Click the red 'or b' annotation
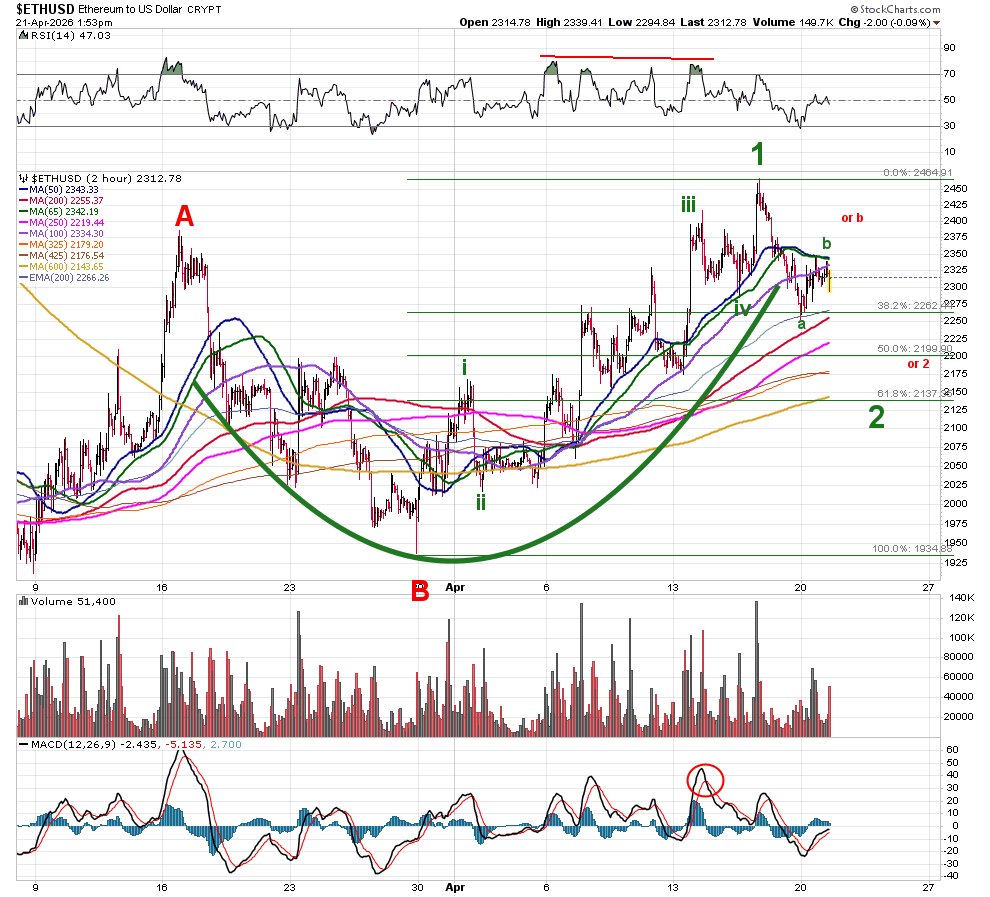Image resolution: width=990 pixels, height=897 pixels. 852,218
